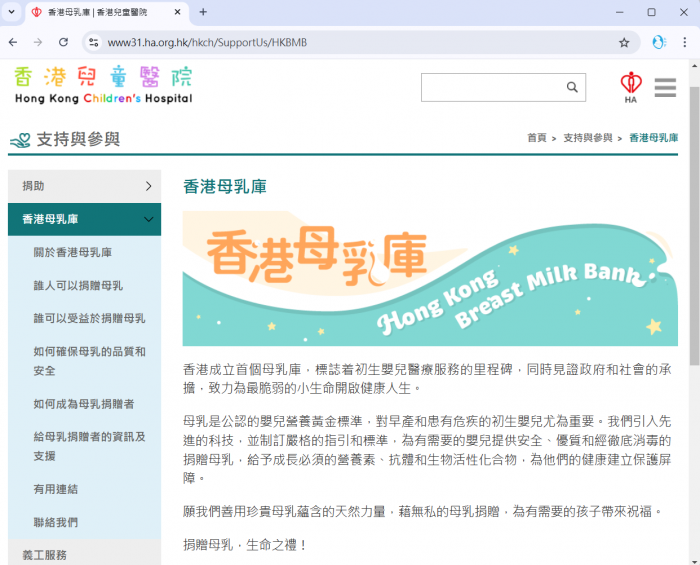Click 香港母乳庫 in breadcrumb

click(654, 138)
